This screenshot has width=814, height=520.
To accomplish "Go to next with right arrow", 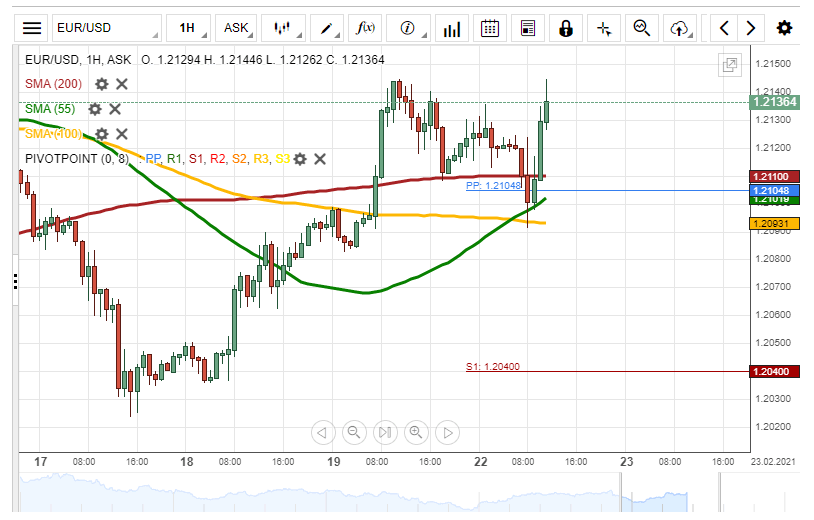I will 751,28.
